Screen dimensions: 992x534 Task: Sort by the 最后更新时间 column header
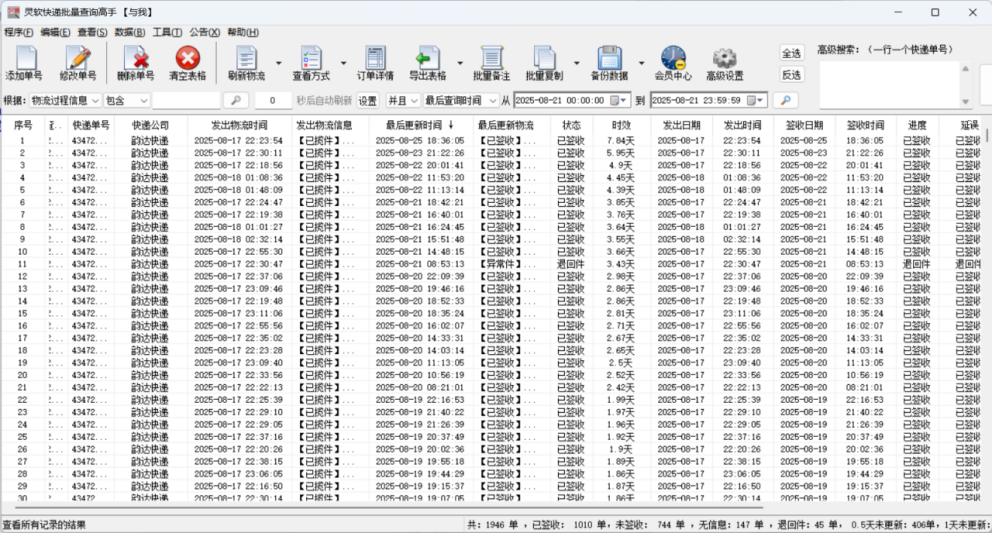[420, 125]
